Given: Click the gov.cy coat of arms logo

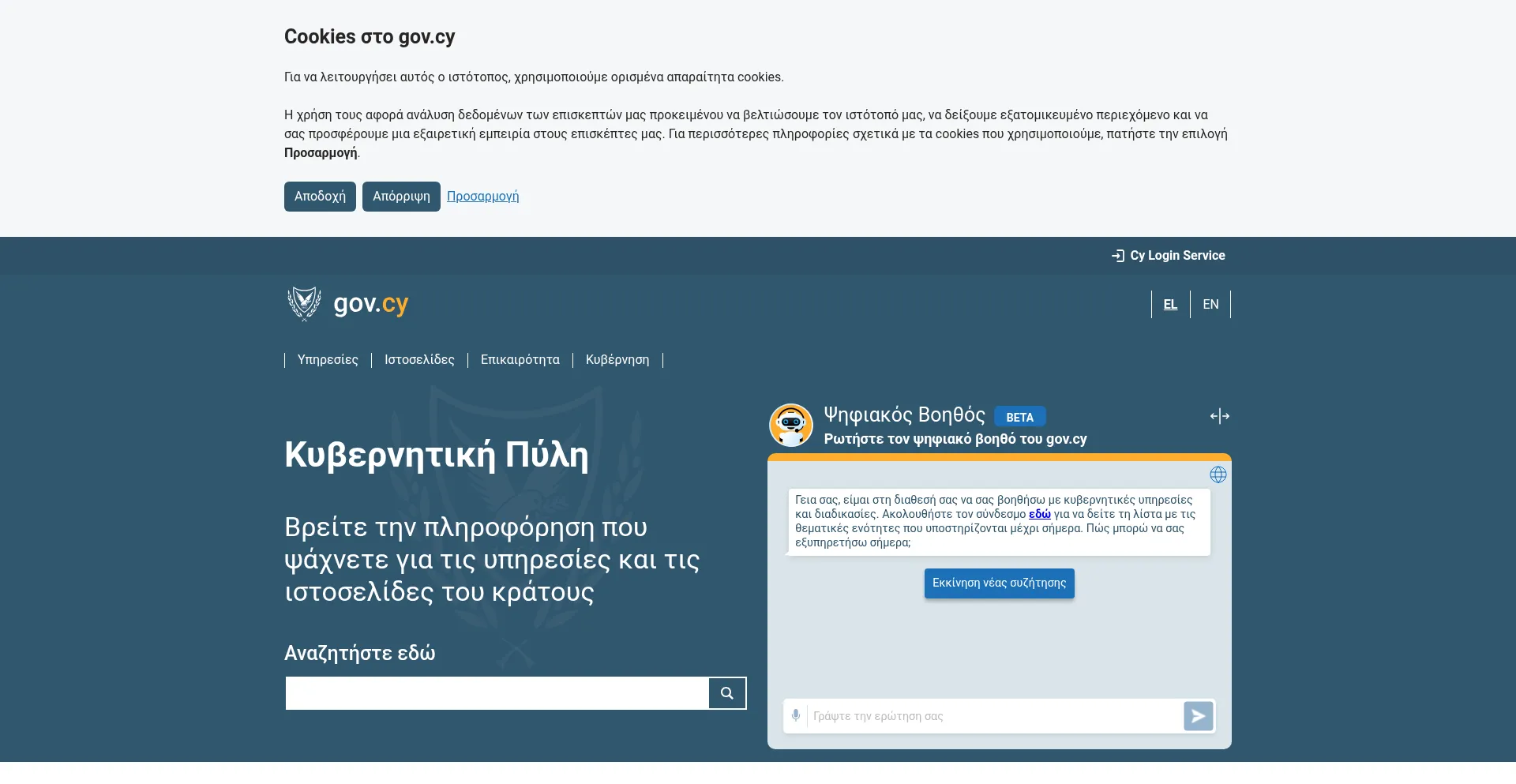Looking at the screenshot, I should pos(304,304).
